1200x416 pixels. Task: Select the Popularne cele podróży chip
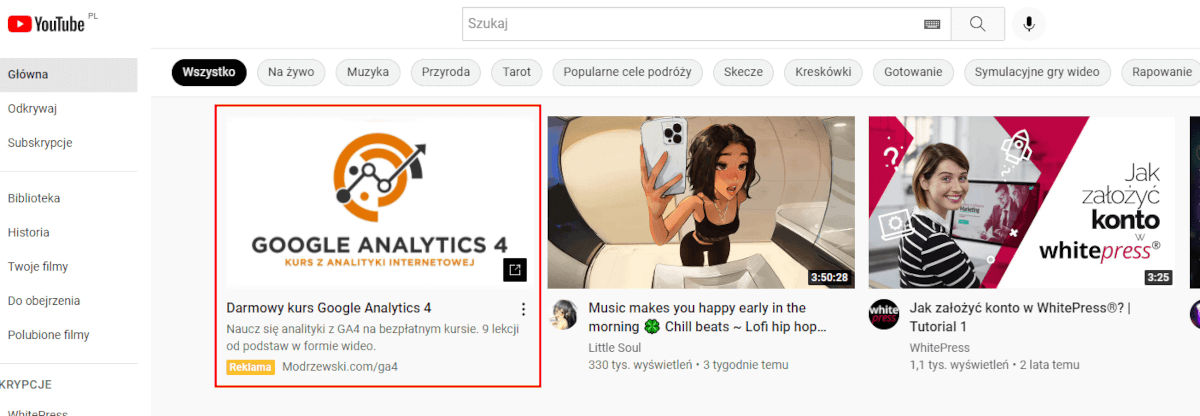[x=627, y=72]
